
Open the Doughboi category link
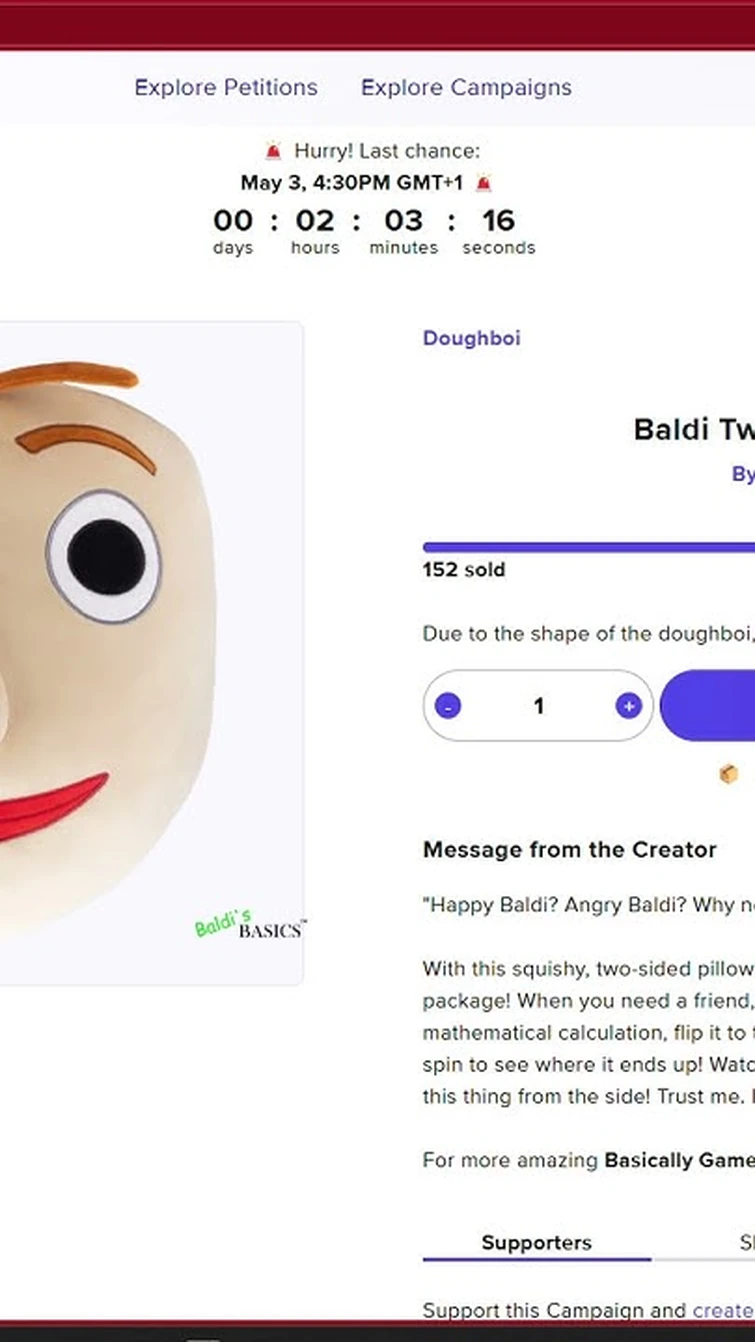click(471, 338)
